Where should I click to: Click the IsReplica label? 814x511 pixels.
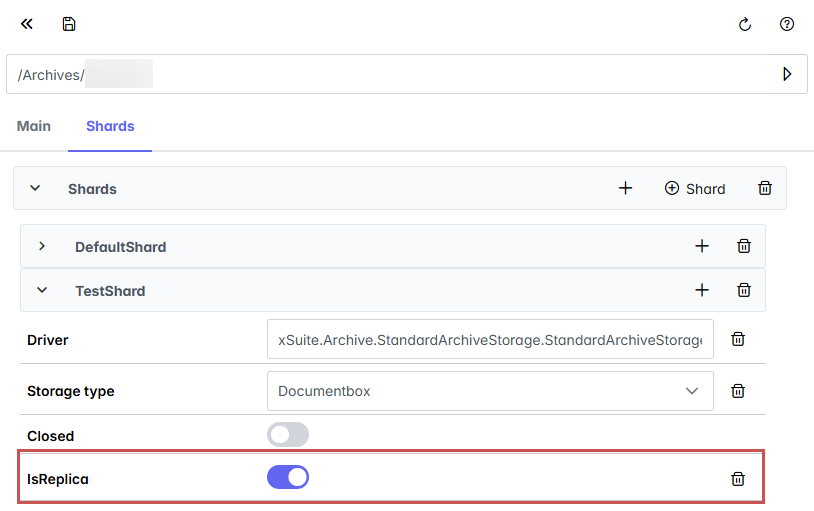58,479
